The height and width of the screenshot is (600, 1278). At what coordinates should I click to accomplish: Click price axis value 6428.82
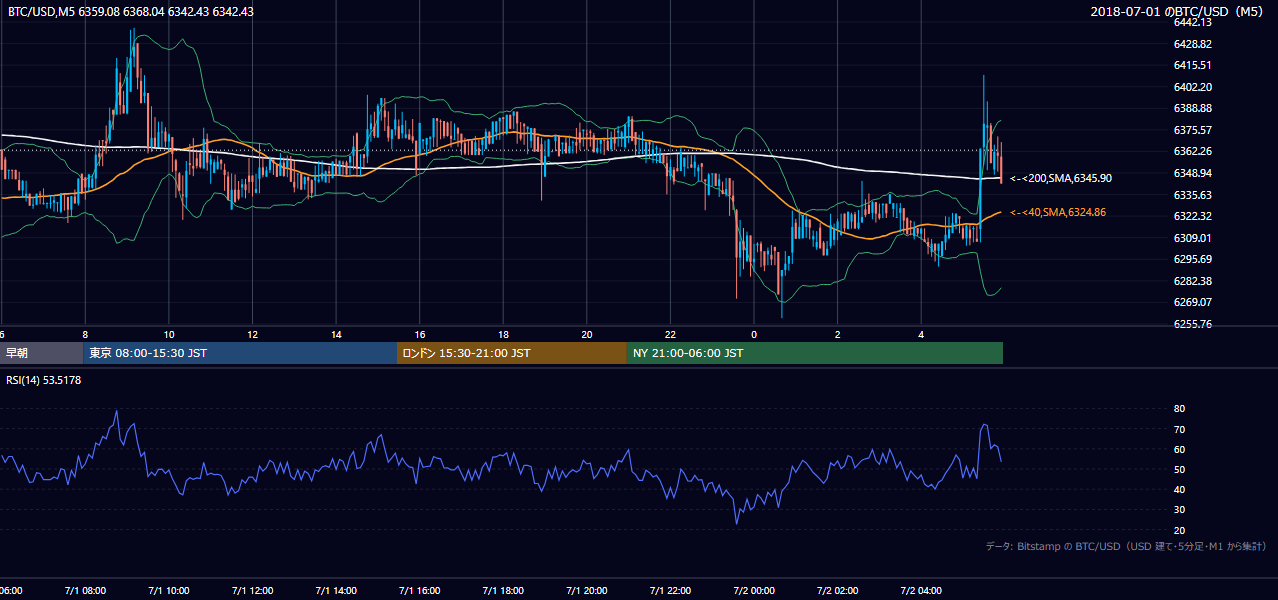[1192, 44]
